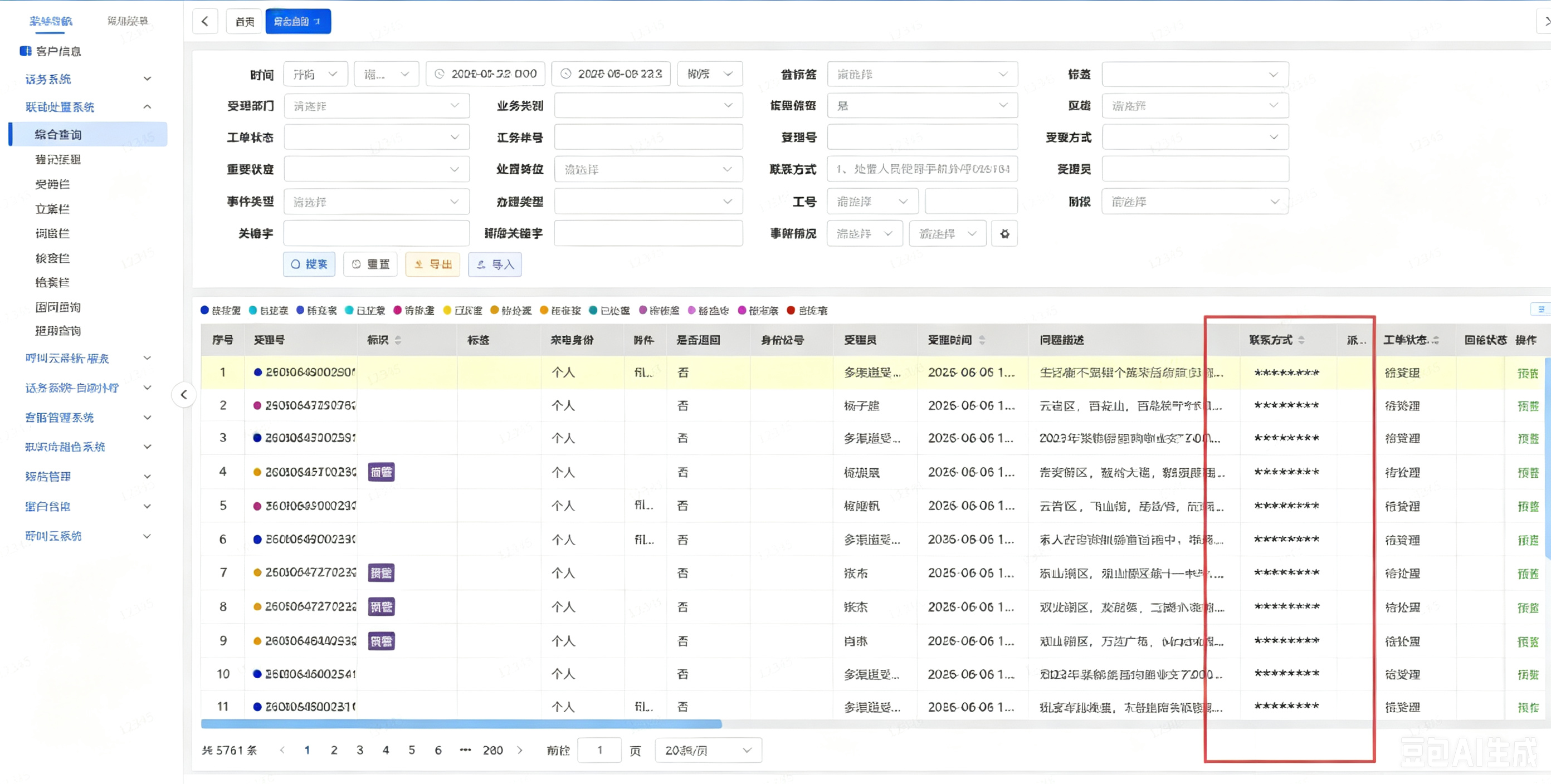Click the 客户信息 icon in the sidebar
Screen dimensions: 1551x784
tap(25, 51)
